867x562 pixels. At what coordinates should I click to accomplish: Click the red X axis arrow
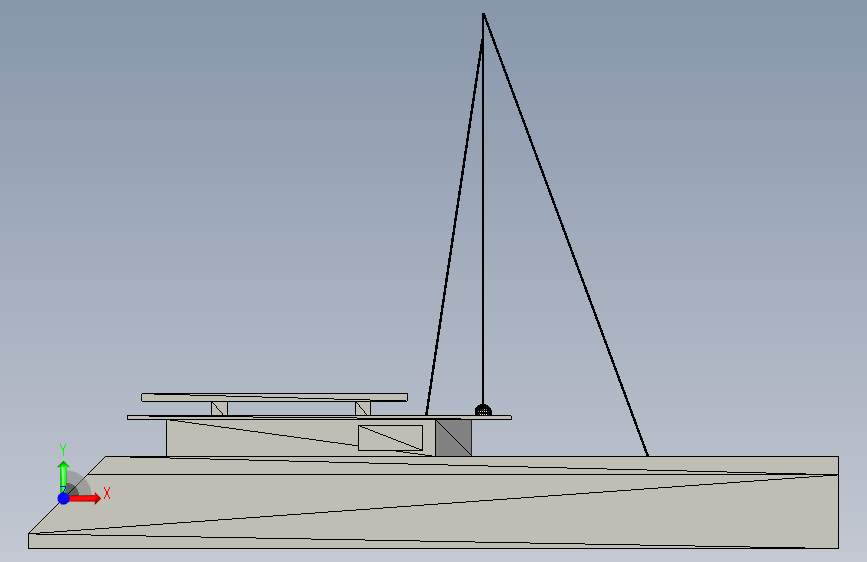(x=84, y=498)
